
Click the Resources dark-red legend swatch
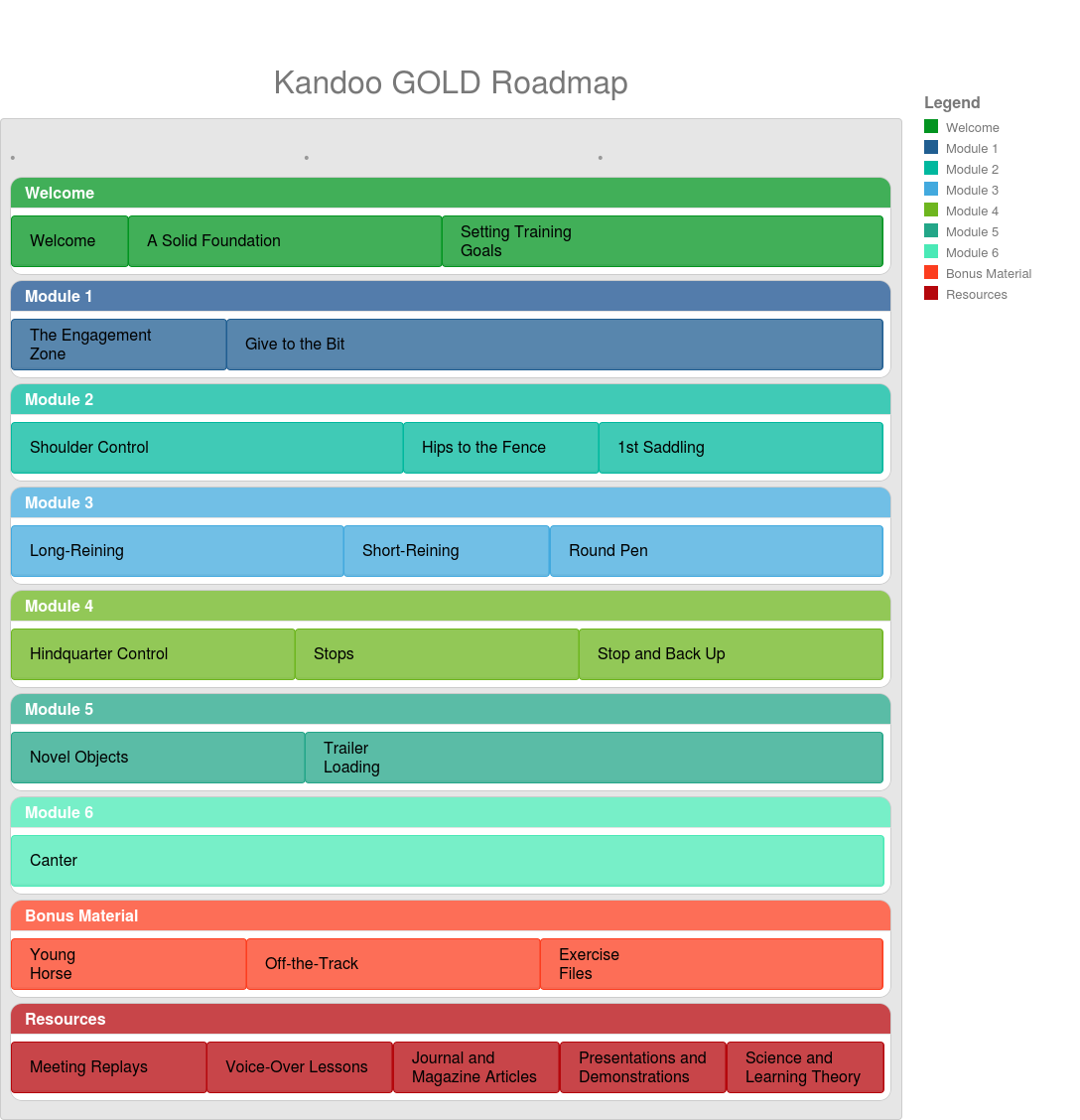click(931, 293)
